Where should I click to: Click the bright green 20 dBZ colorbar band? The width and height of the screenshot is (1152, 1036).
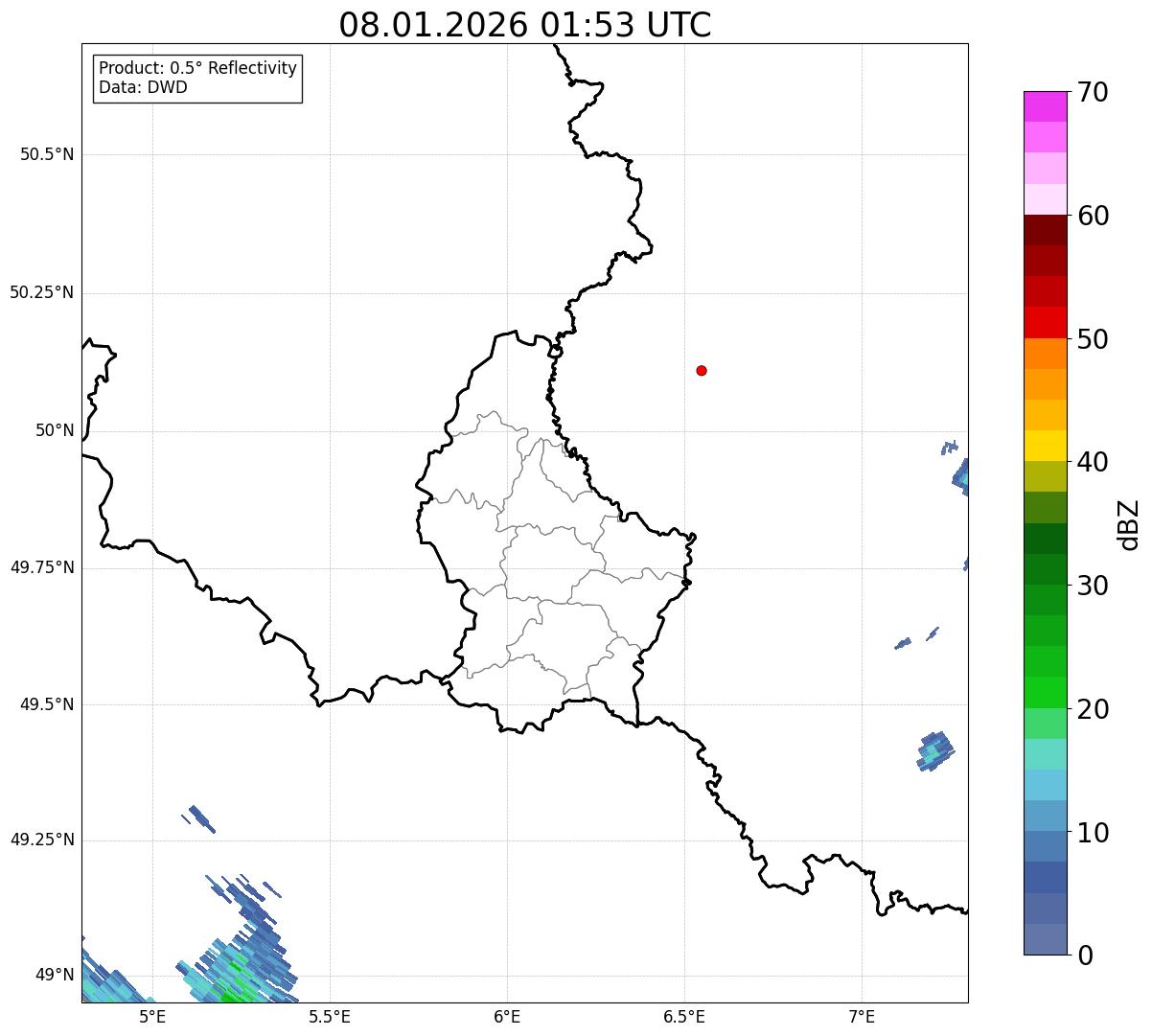[1045, 693]
